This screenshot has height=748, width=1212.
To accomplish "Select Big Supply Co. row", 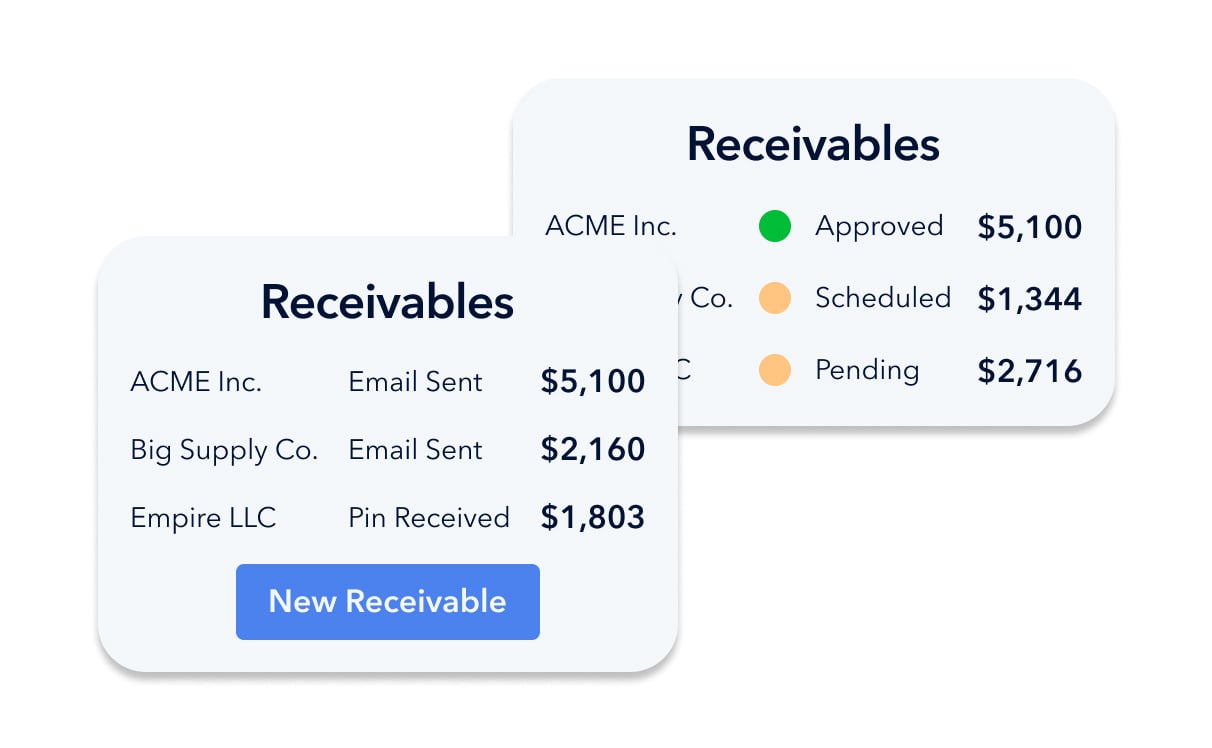I will click(224, 450).
